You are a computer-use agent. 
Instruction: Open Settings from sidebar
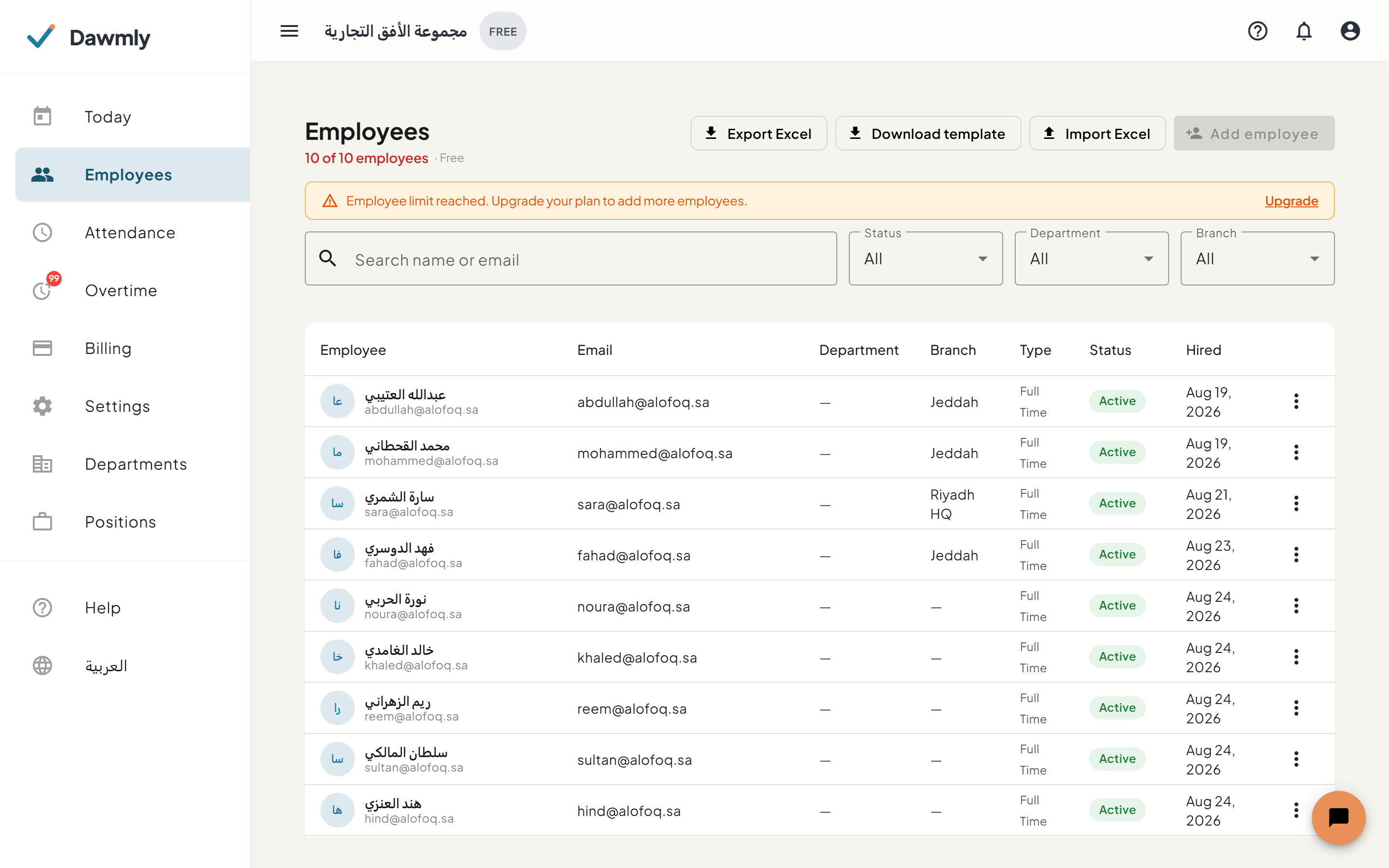click(133, 407)
